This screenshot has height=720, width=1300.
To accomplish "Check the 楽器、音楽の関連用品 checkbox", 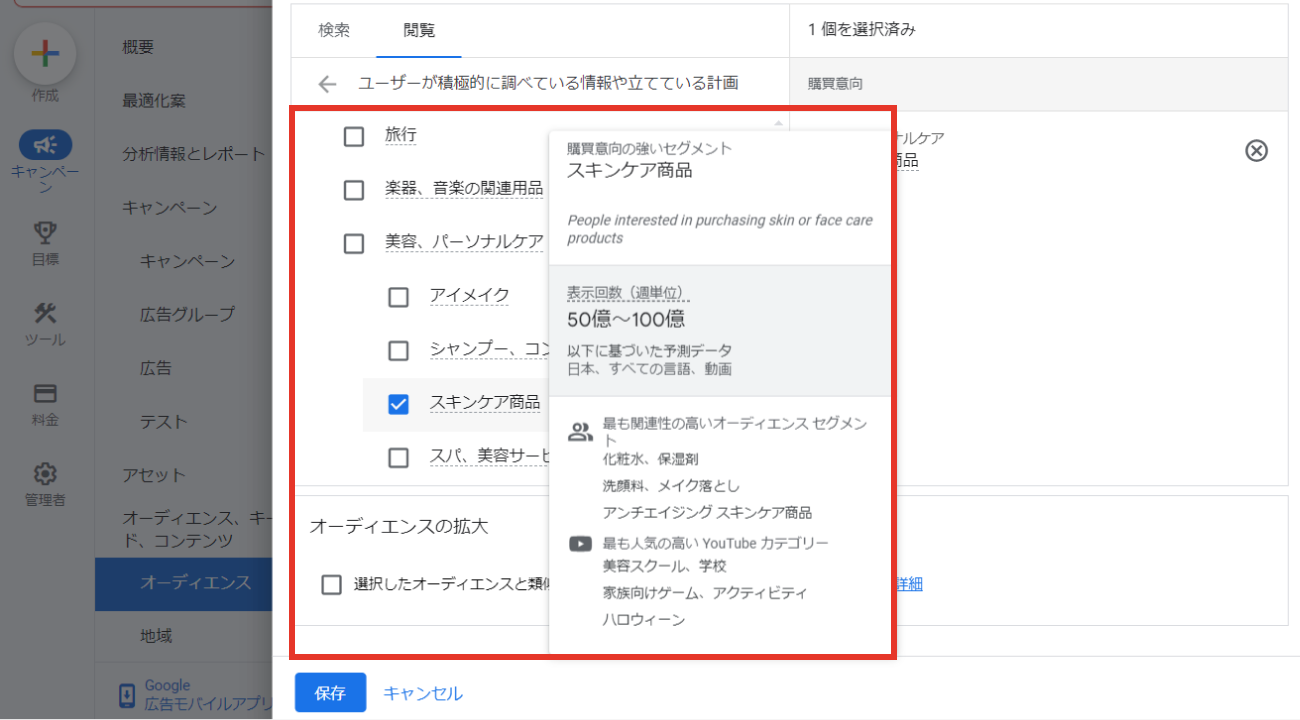I will 354,190.
